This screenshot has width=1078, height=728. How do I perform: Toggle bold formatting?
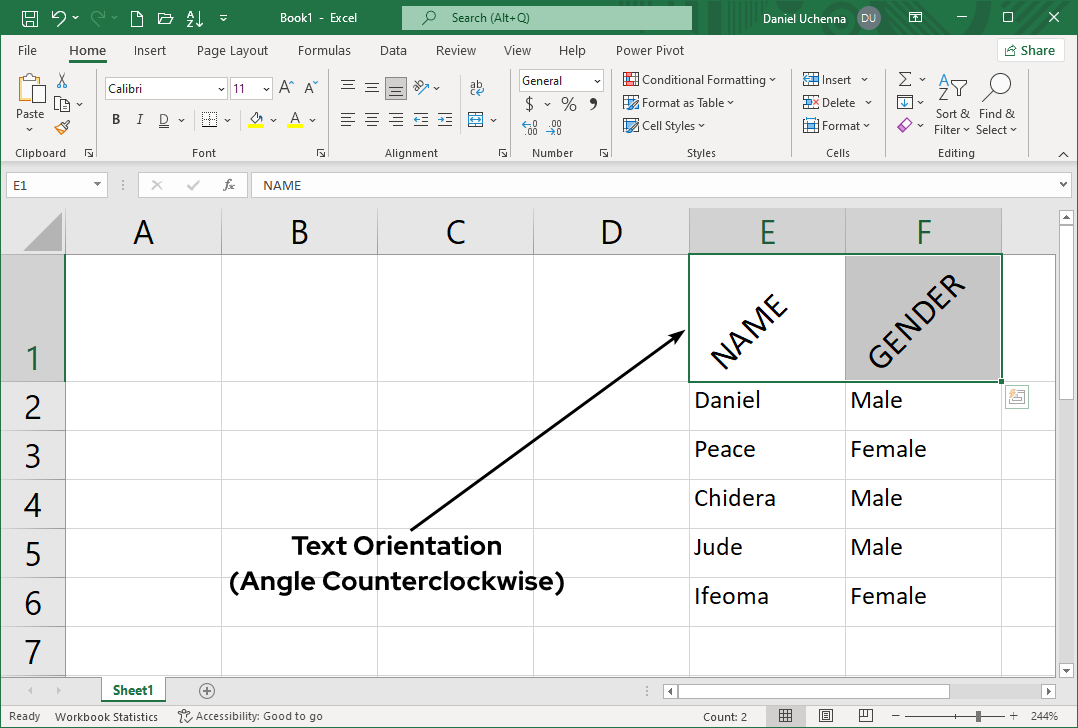(115, 119)
